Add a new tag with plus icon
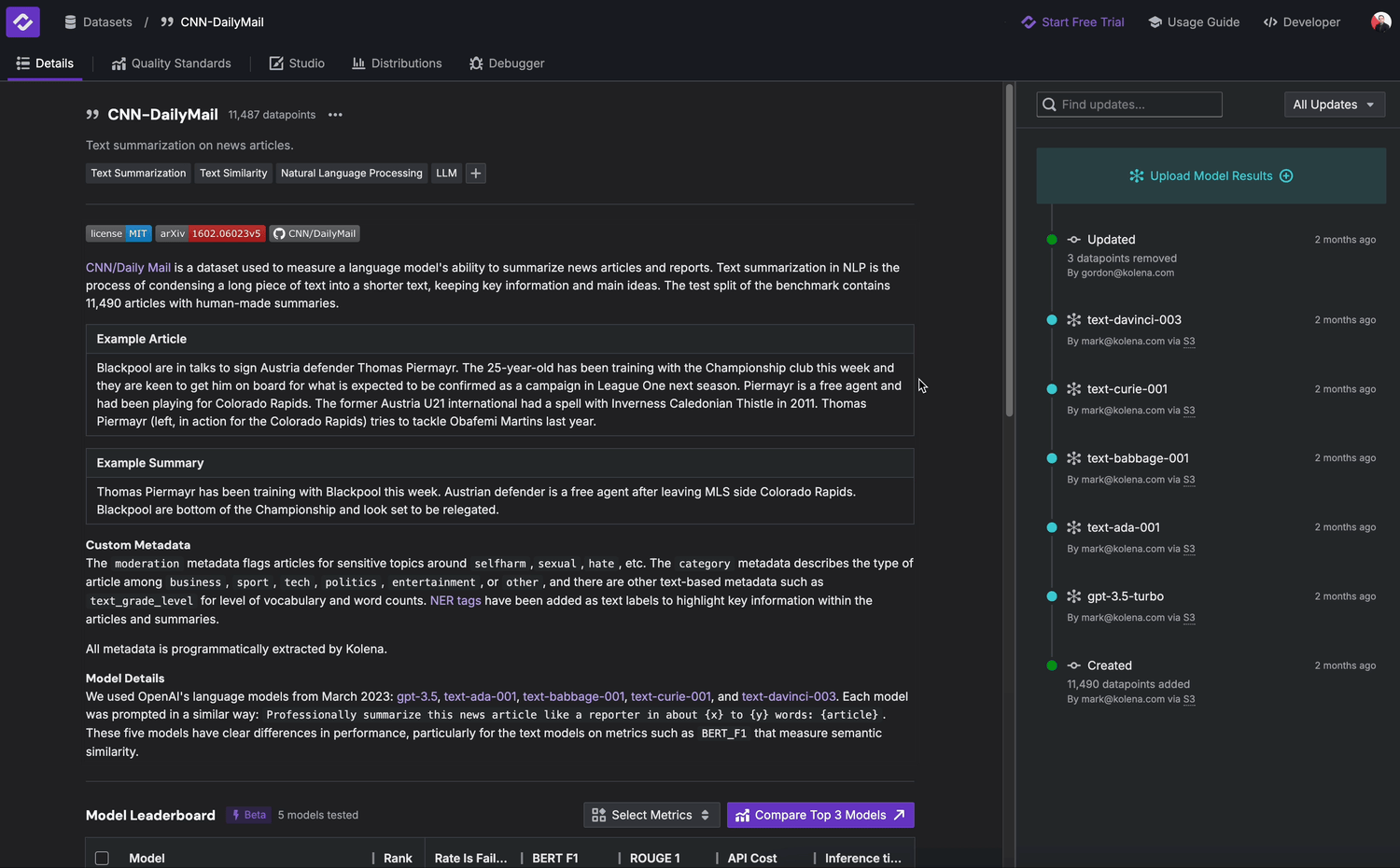This screenshot has width=1400, height=868. 475,174
